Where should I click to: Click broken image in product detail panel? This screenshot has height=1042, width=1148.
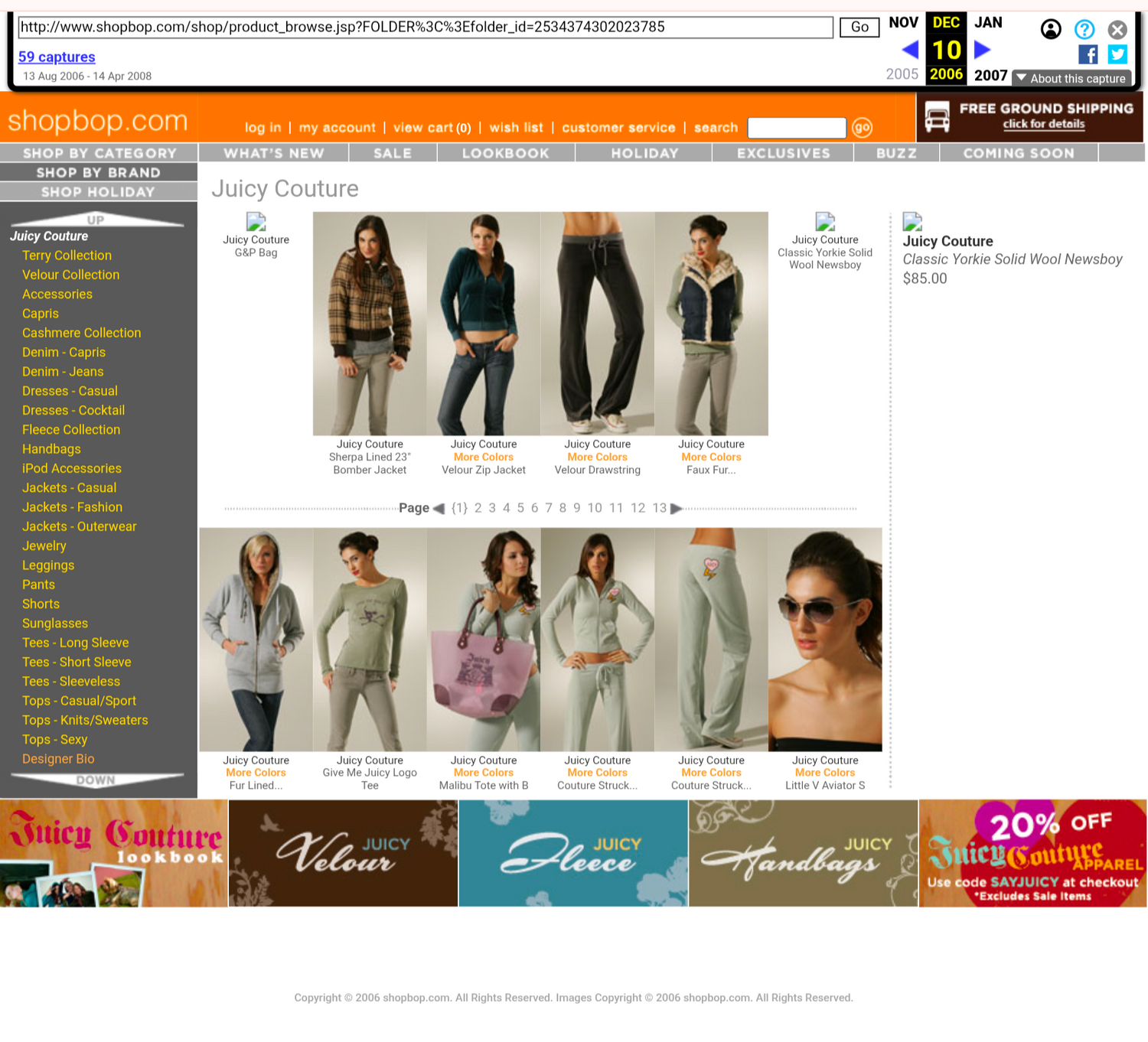coord(912,222)
